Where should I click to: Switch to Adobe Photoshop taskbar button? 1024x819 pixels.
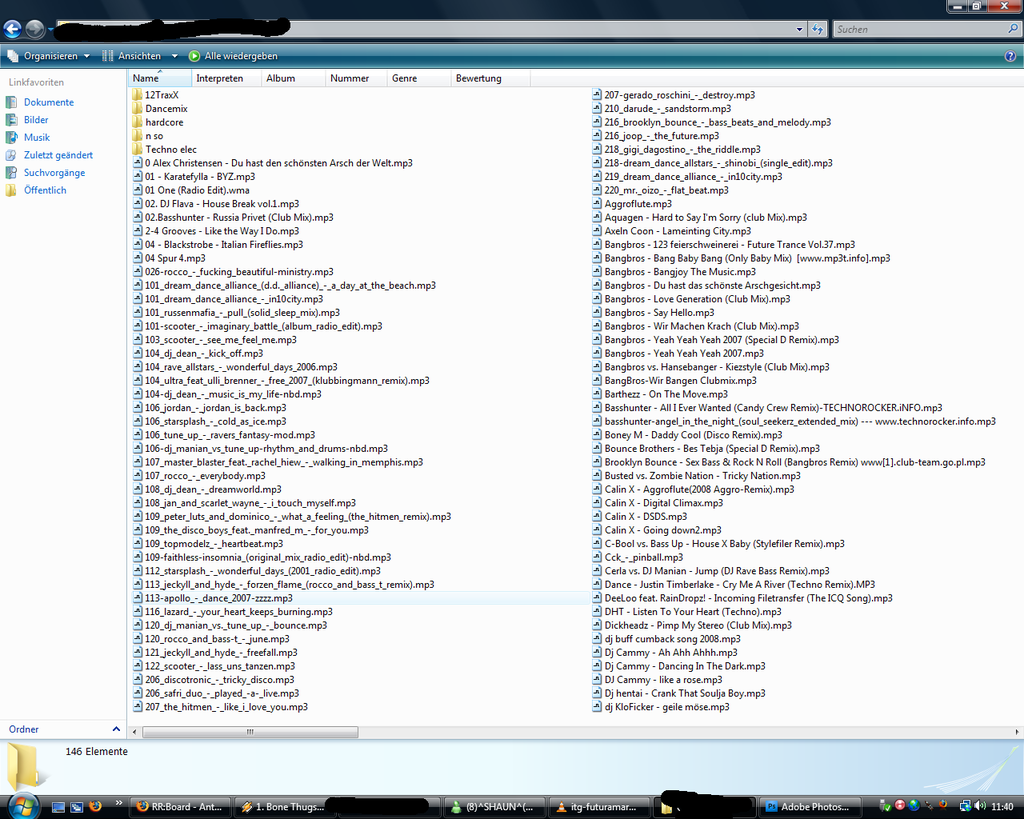coord(809,807)
